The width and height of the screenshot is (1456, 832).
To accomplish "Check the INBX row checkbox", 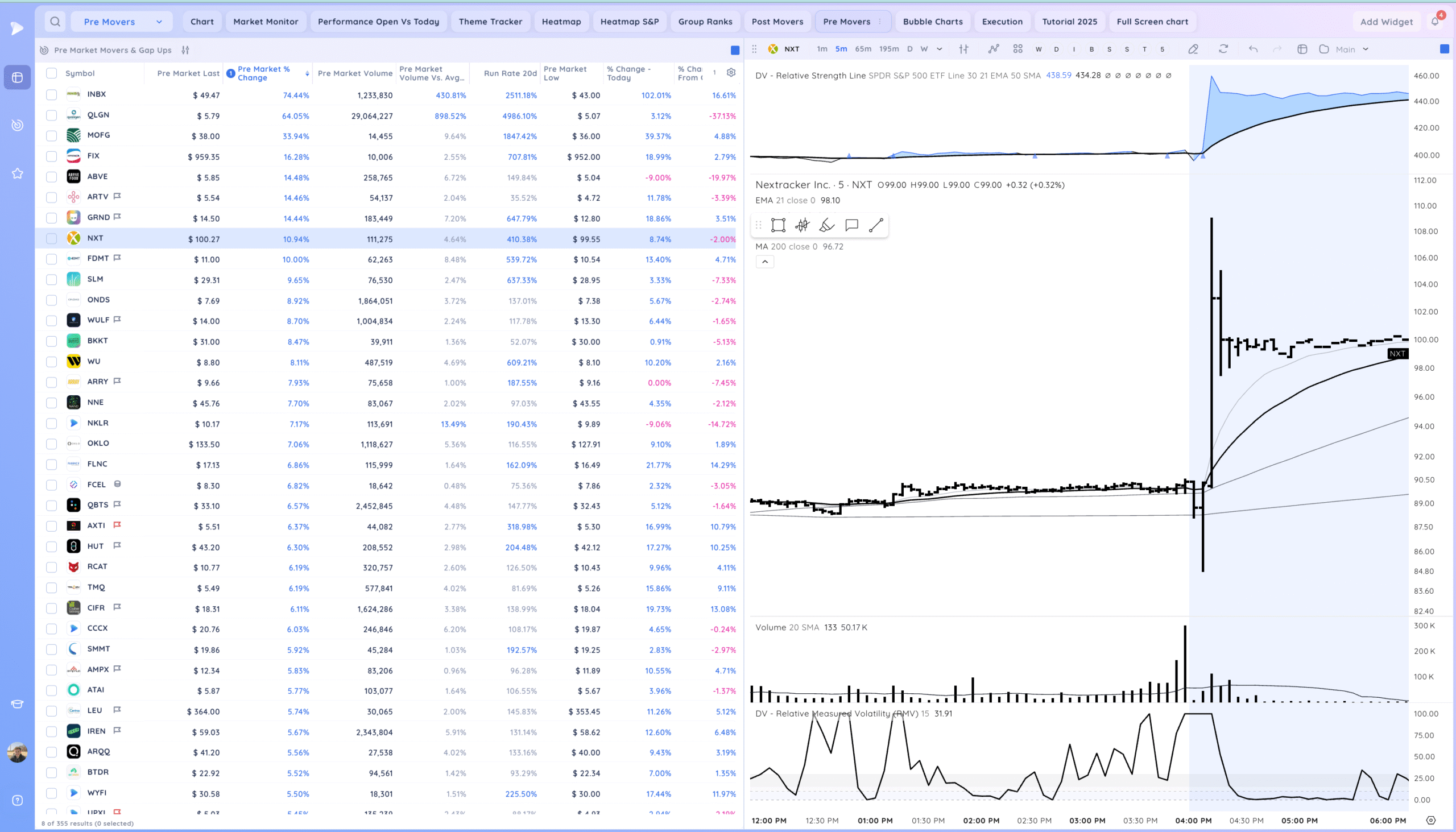I will click(x=51, y=95).
